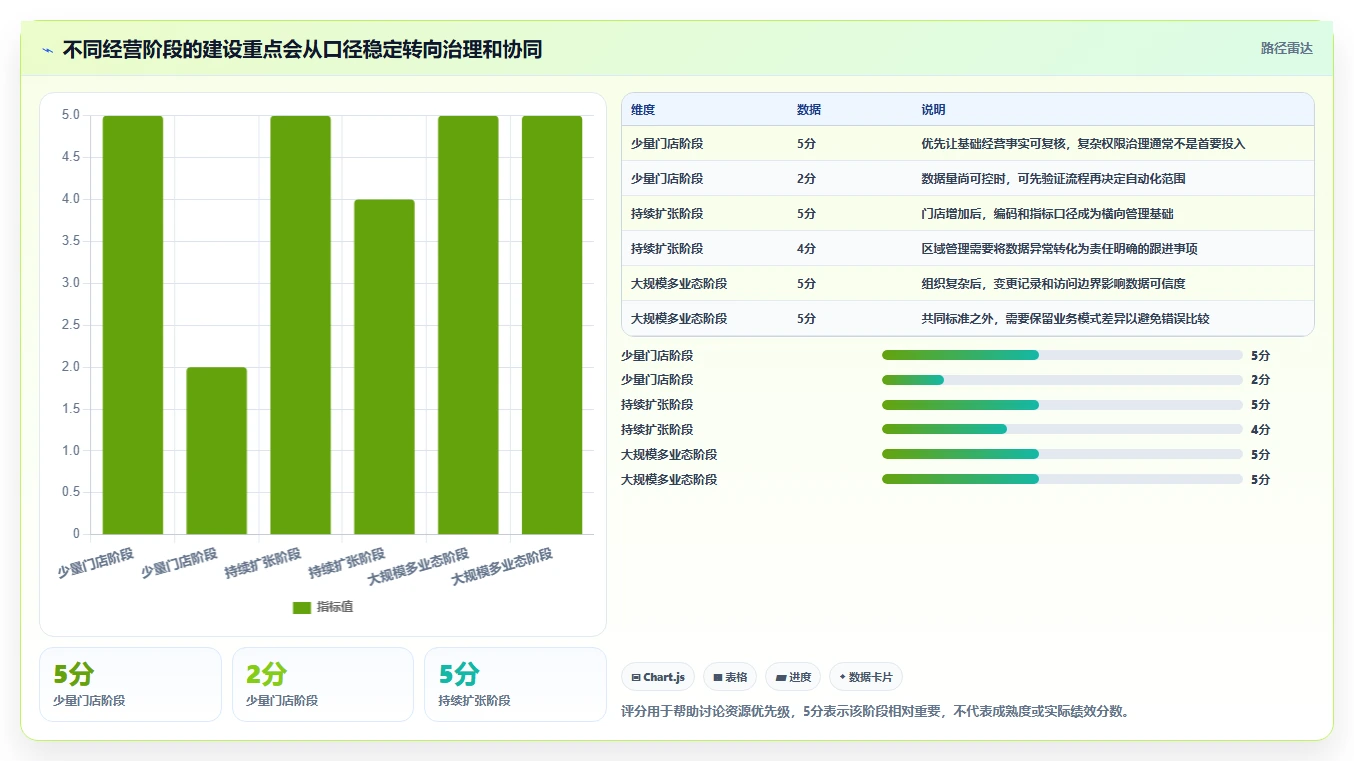
Task: Click the 指标值 legend label
Action: (x=335, y=607)
